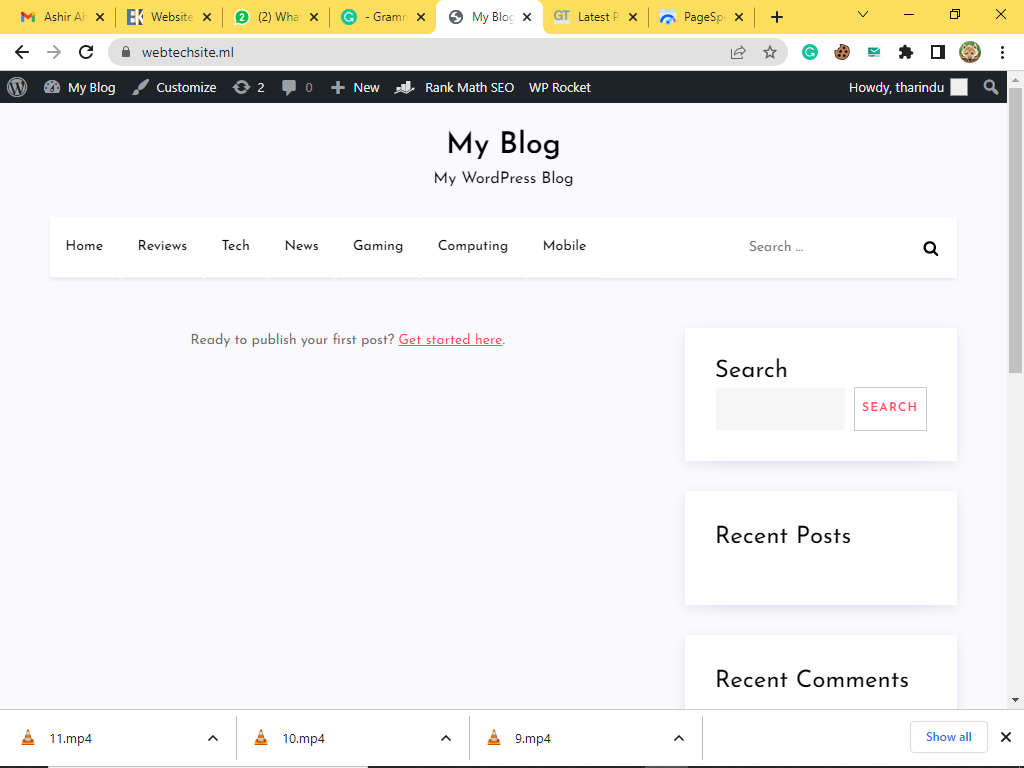
Task: Open the Mobile navigation item
Action: click(564, 246)
